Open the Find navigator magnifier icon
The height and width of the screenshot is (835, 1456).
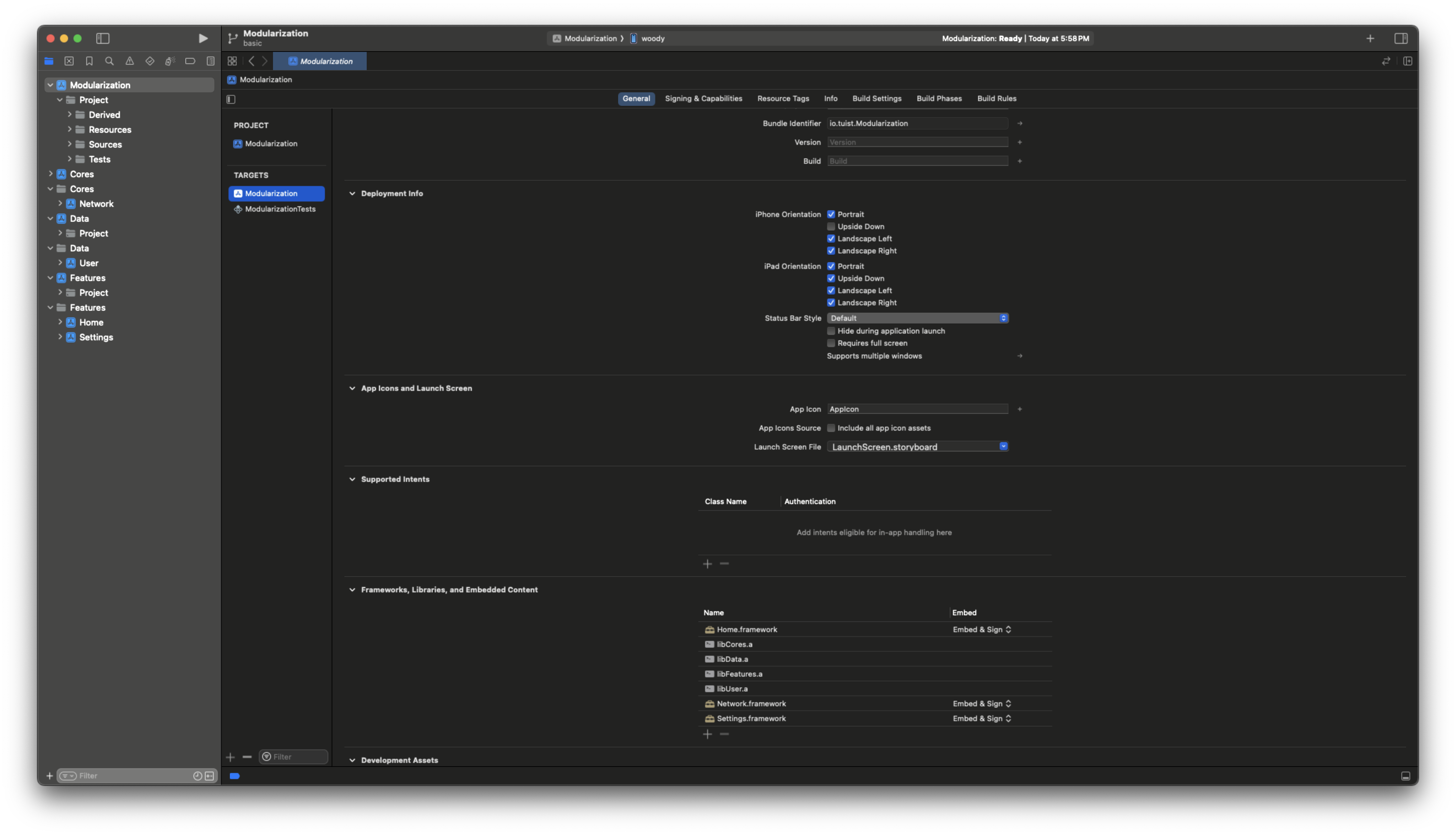pyautogui.click(x=109, y=61)
